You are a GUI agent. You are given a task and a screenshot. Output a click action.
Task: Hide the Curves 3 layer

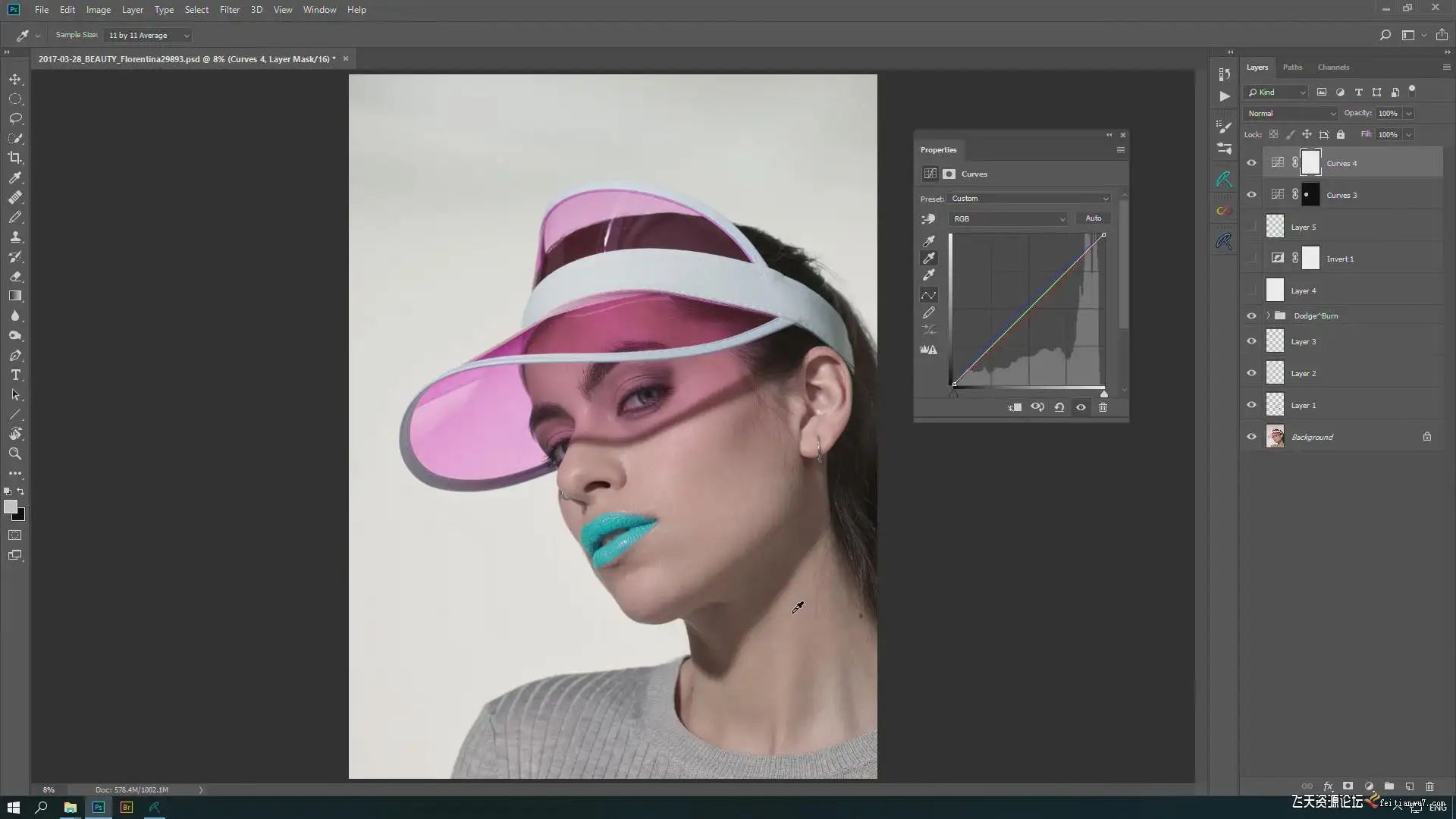click(x=1251, y=195)
